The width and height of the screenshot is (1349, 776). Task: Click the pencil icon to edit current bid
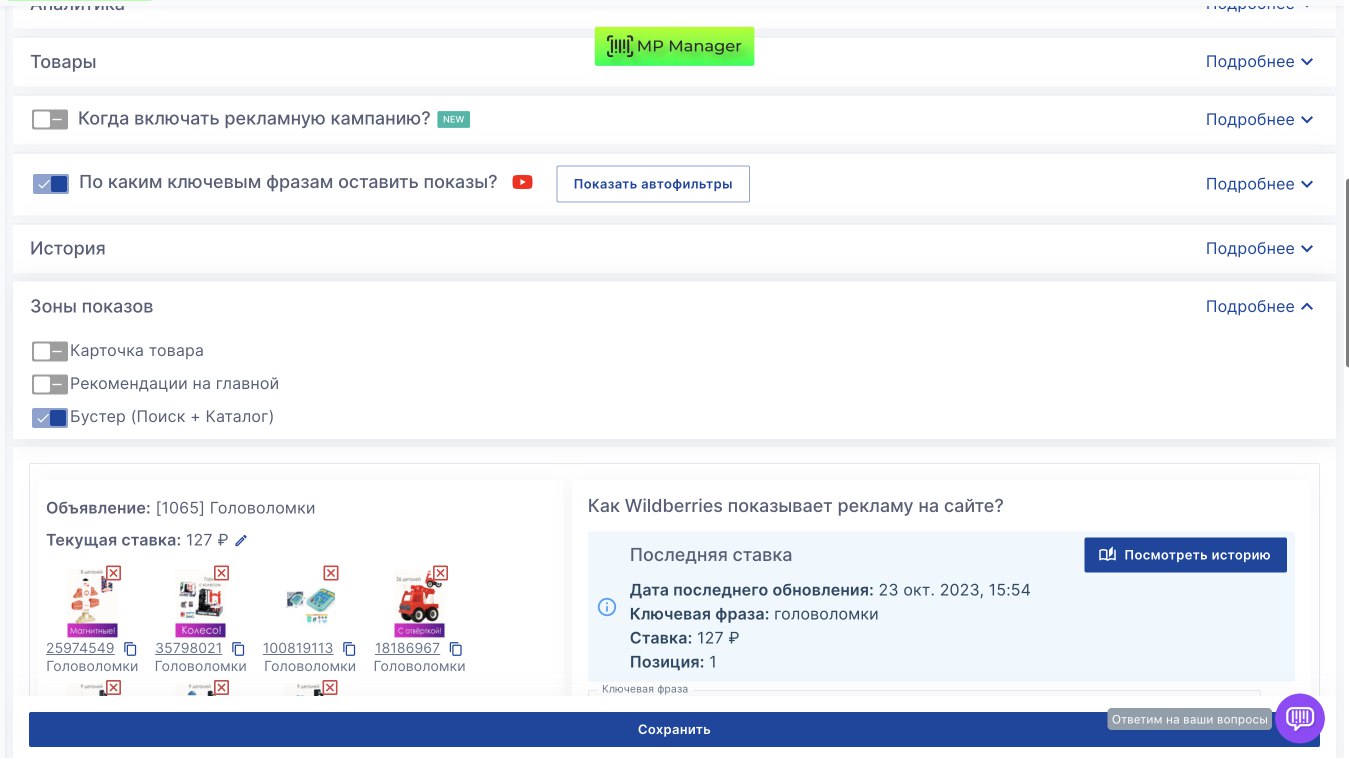241,540
